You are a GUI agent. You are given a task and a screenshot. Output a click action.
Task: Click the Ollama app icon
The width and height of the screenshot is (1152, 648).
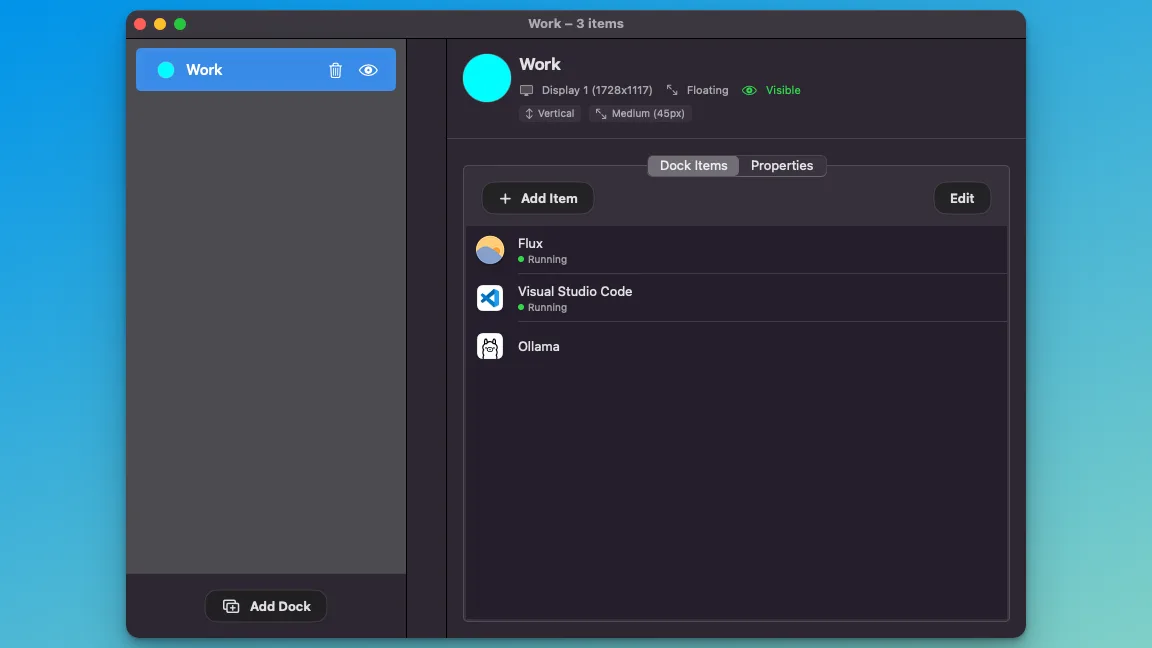click(x=490, y=346)
